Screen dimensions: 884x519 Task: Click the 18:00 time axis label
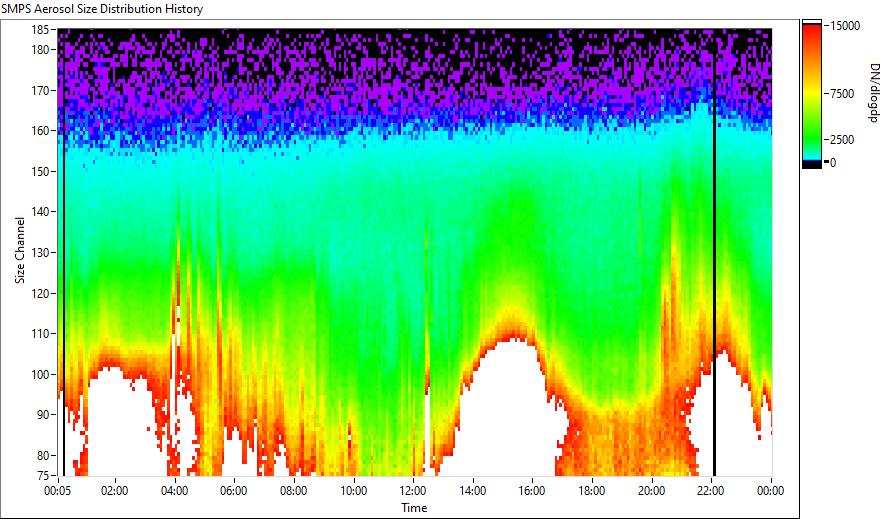591,491
